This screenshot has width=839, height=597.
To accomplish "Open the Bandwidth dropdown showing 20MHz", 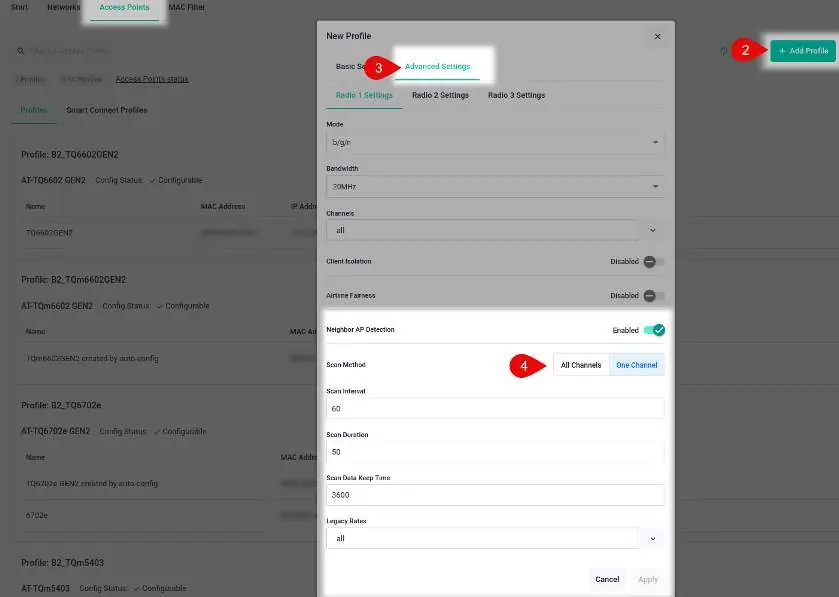I will click(x=495, y=187).
